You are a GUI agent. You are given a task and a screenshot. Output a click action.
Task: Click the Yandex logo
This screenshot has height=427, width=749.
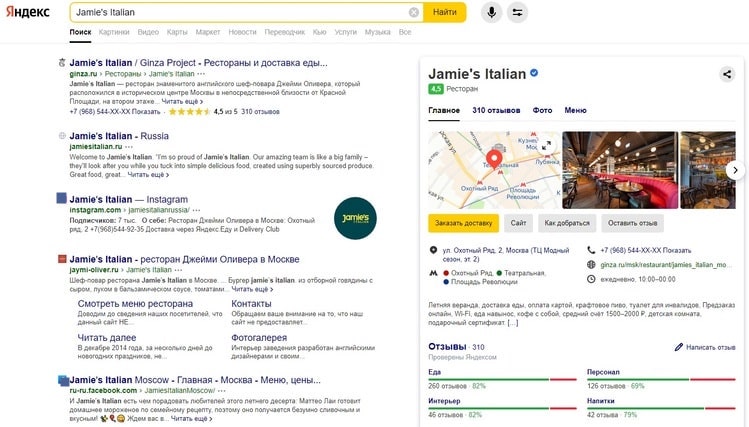(27, 12)
